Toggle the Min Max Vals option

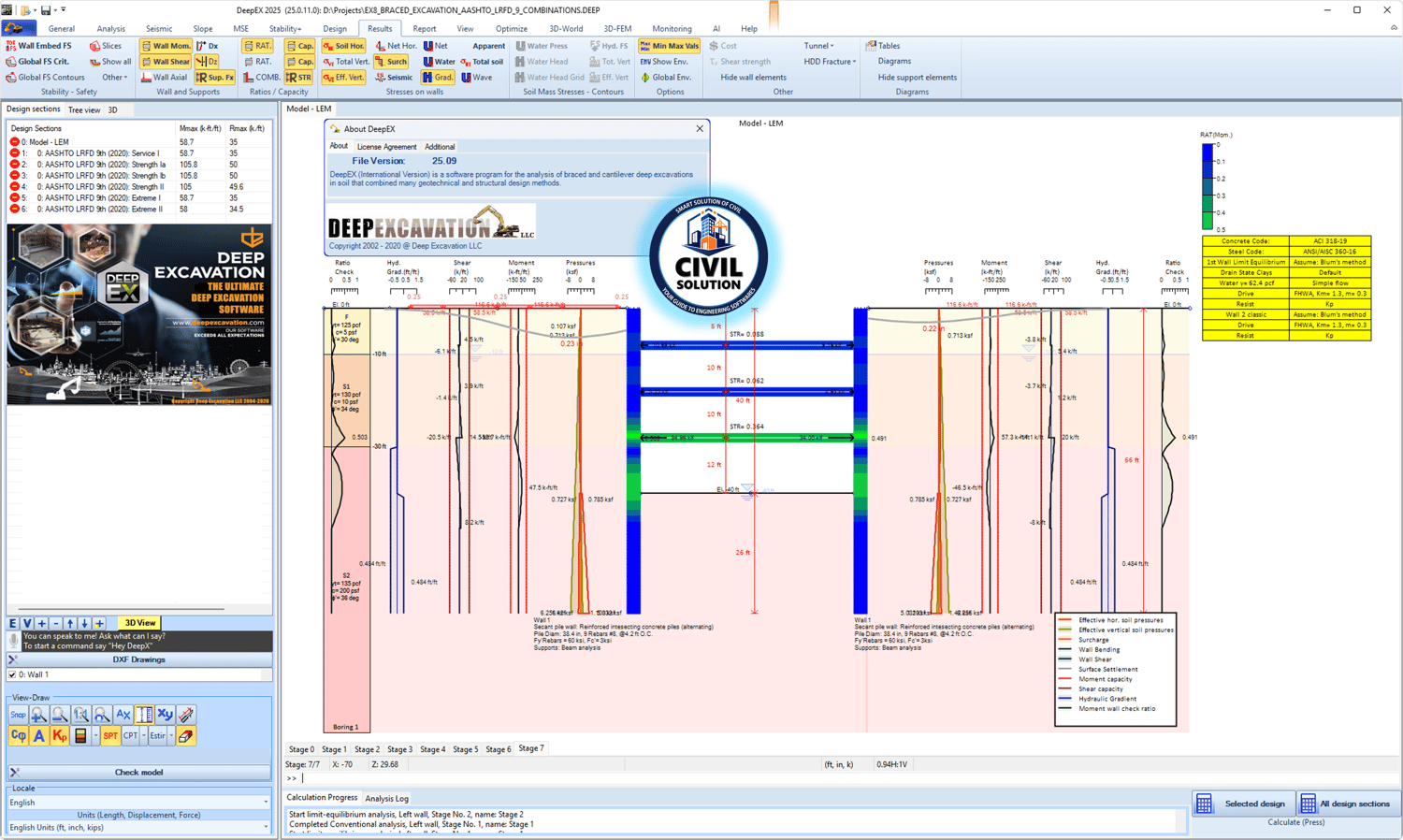tap(670, 46)
